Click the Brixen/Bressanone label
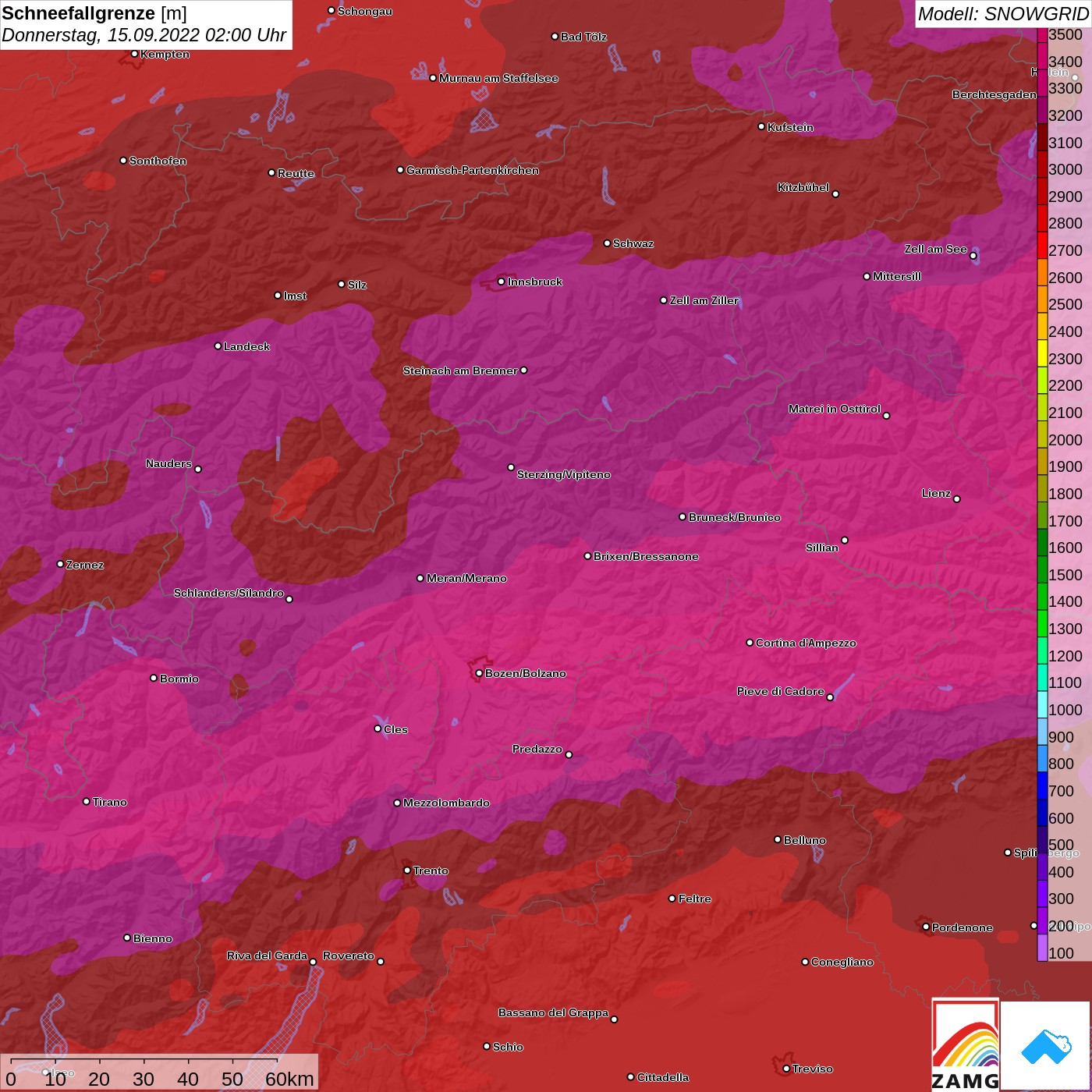Viewport: 1092px width, 1092px height. pos(646,556)
